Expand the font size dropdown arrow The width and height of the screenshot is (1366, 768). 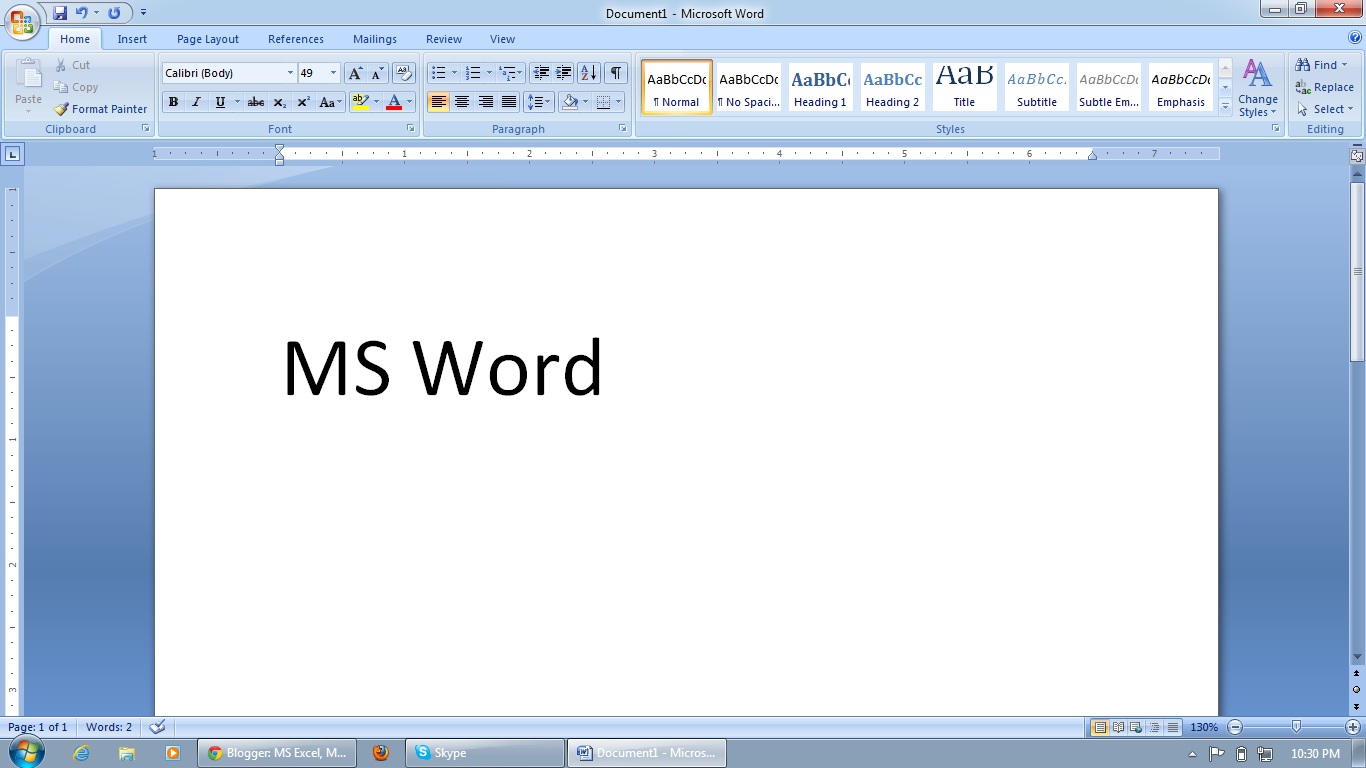(333, 73)
